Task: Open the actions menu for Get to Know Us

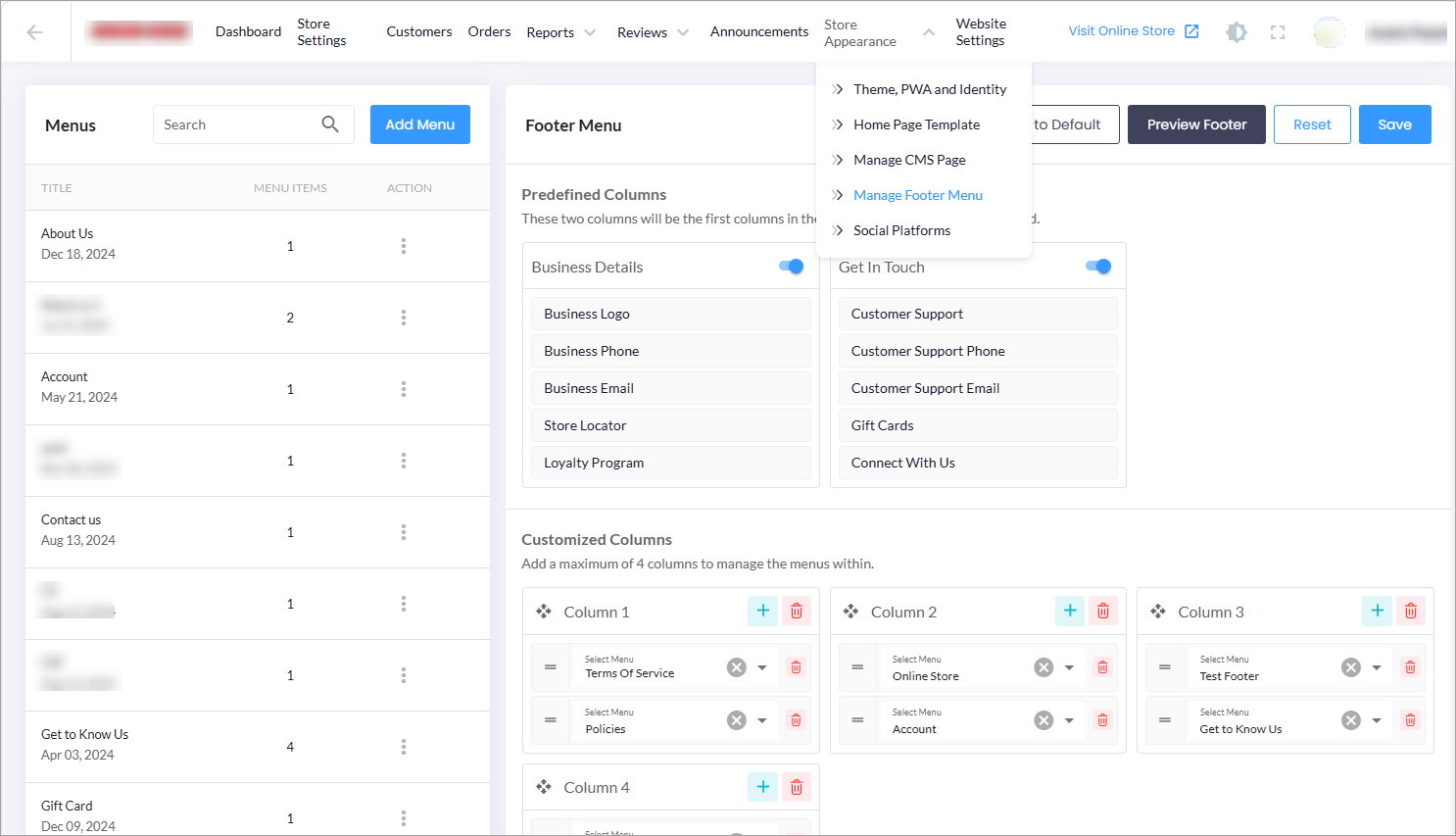Action: pos(403,747)
